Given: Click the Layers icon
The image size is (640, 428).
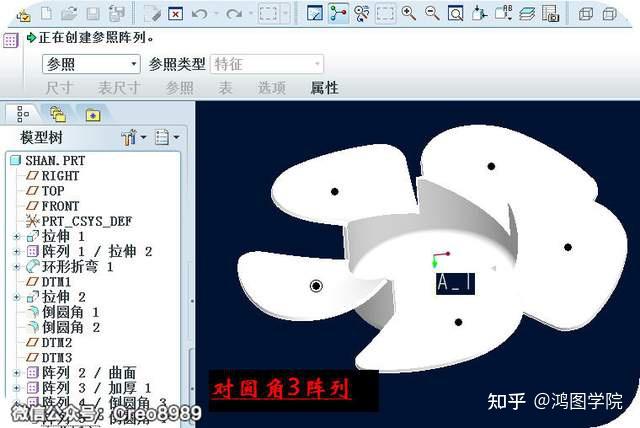Looking at the screenshot, I should coord(527,14).
